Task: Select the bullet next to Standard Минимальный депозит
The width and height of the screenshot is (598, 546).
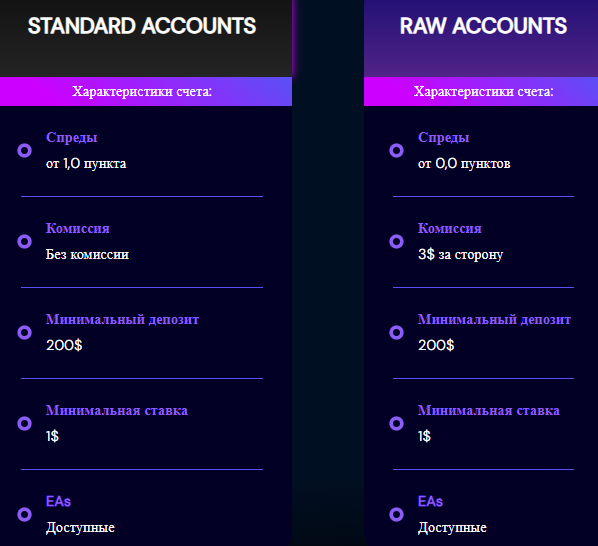Action: [x=24, y=332]
